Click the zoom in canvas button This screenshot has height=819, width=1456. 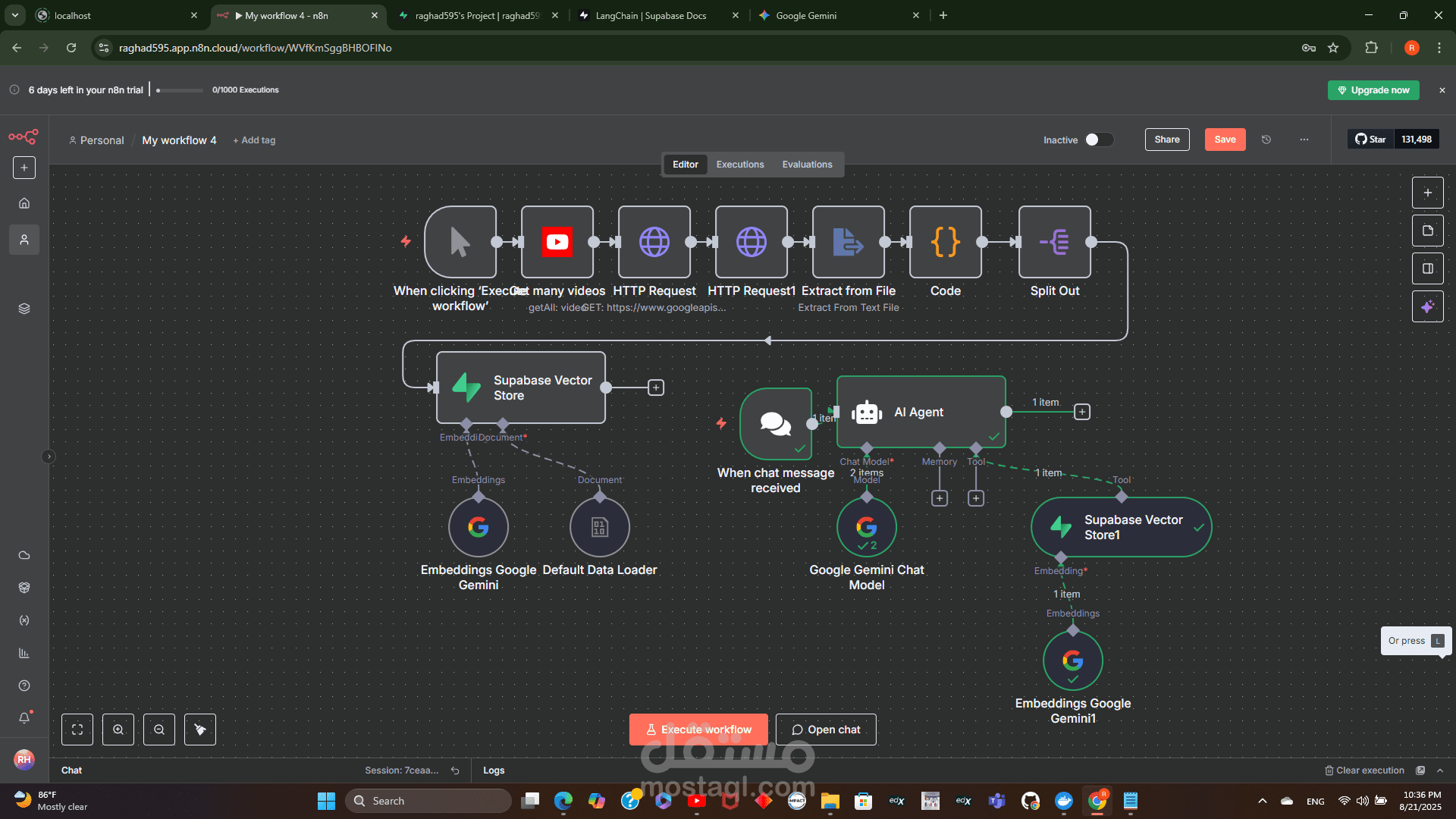point(118,730)
